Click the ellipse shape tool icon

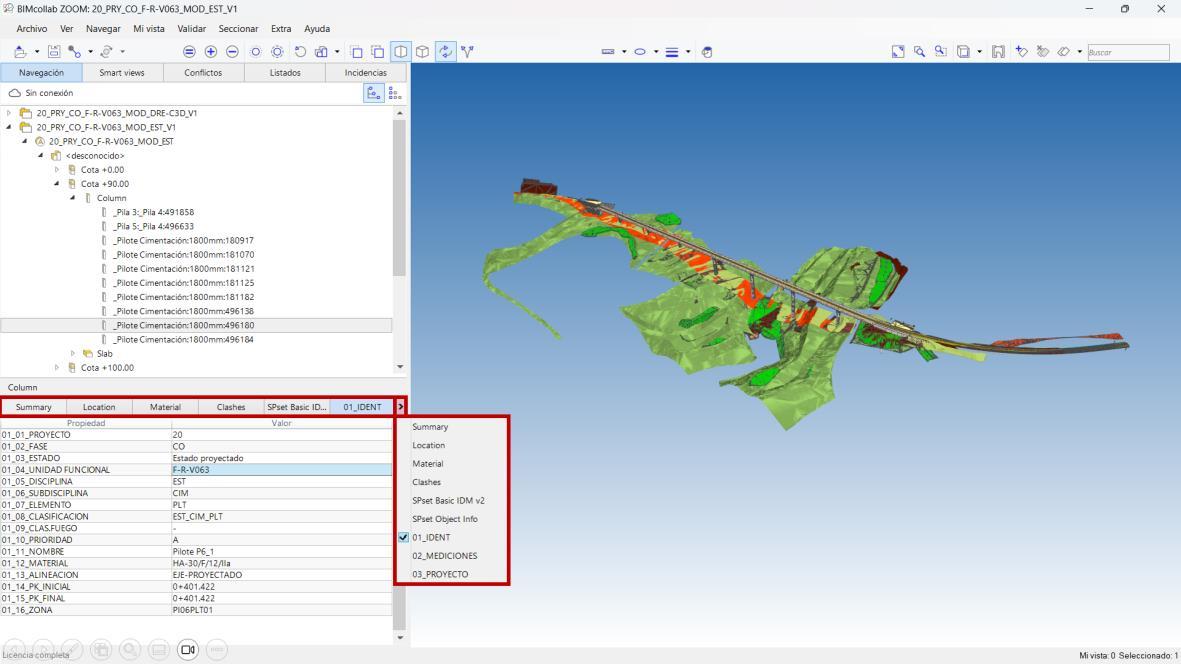(639, 52)
